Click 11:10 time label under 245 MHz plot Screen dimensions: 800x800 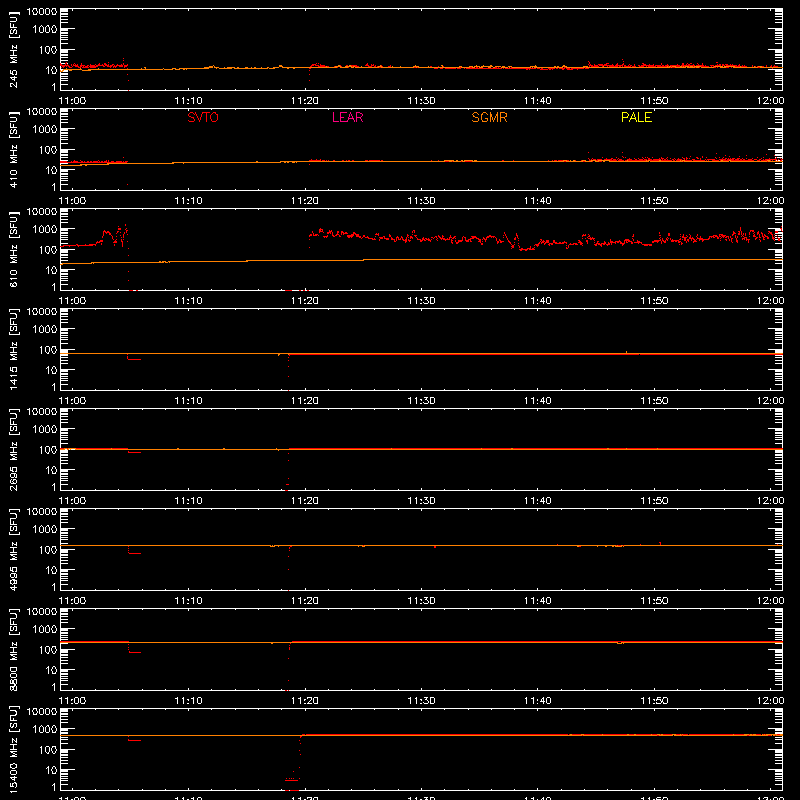coord(188,101)
